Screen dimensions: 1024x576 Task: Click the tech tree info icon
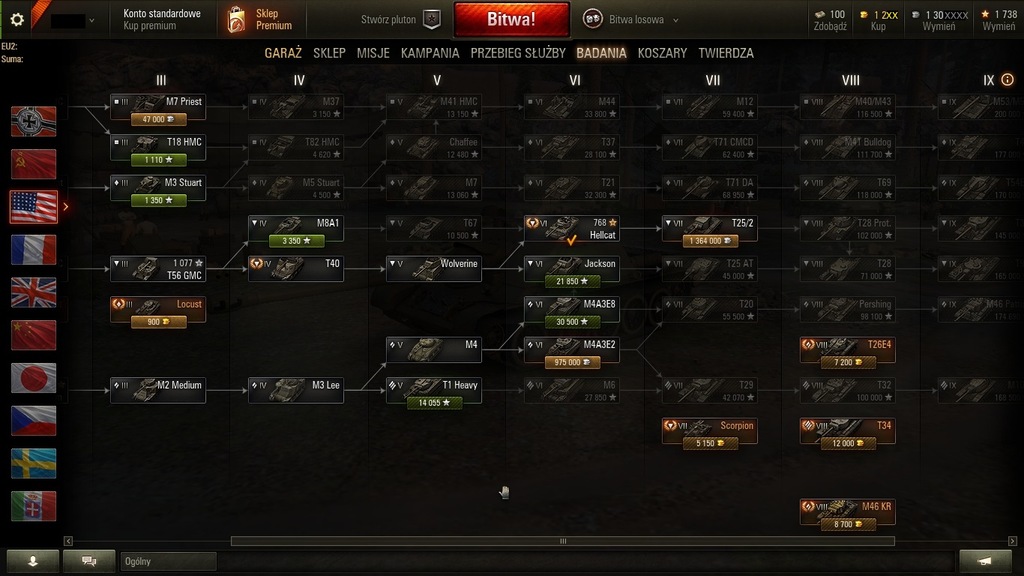[x=1008, y=80]
